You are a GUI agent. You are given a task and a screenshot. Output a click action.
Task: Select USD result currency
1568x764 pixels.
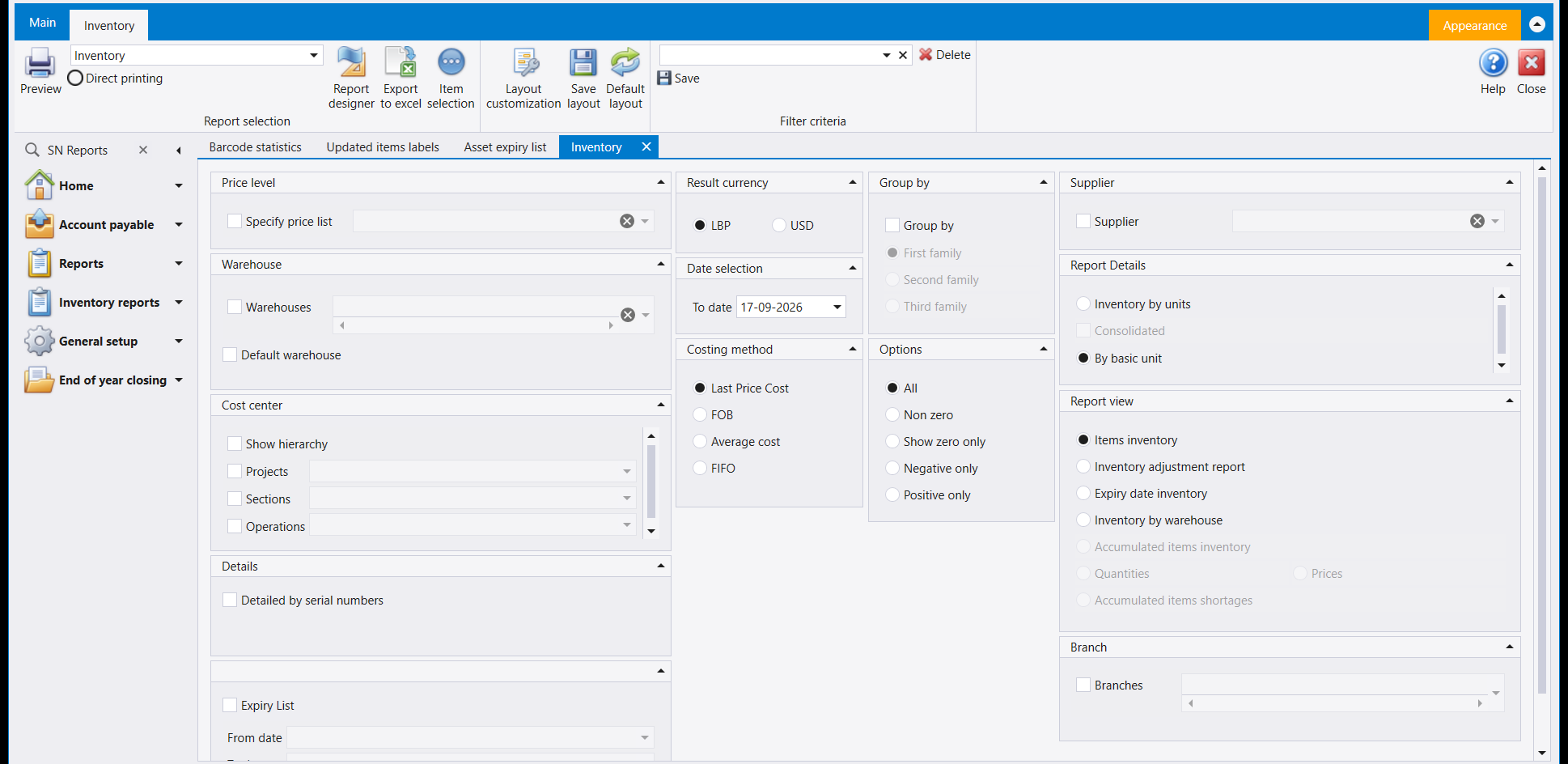click(x=779, y=225)
